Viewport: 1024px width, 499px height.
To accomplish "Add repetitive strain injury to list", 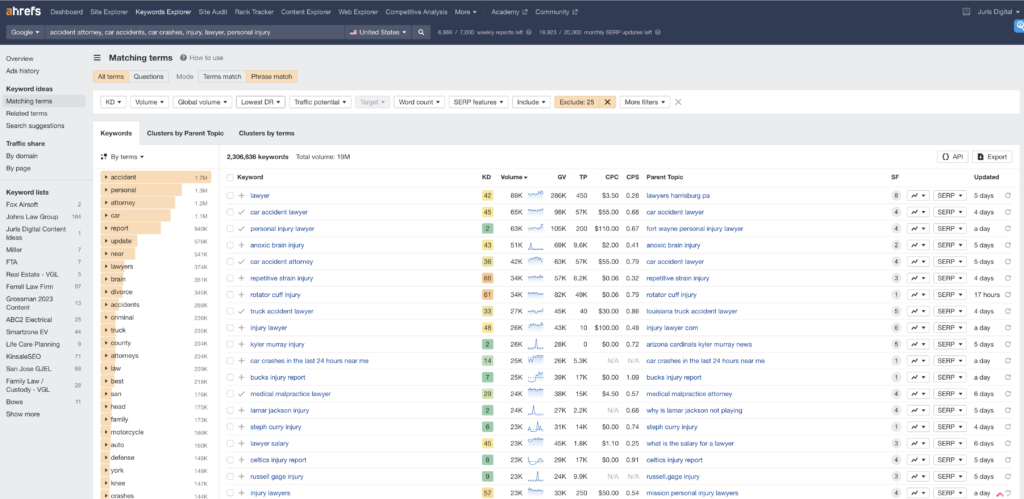I will pyautogui.click(x=242, y=278).
